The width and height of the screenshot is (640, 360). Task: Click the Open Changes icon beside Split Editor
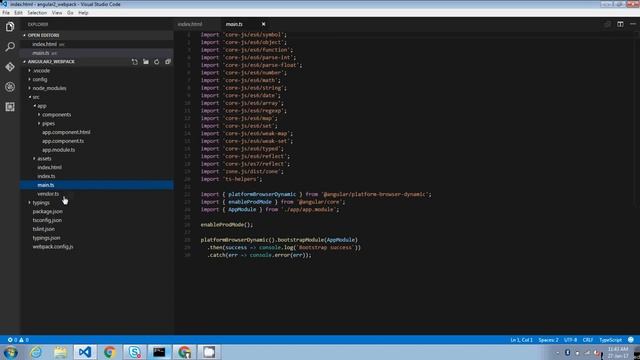tap(607, 24)
